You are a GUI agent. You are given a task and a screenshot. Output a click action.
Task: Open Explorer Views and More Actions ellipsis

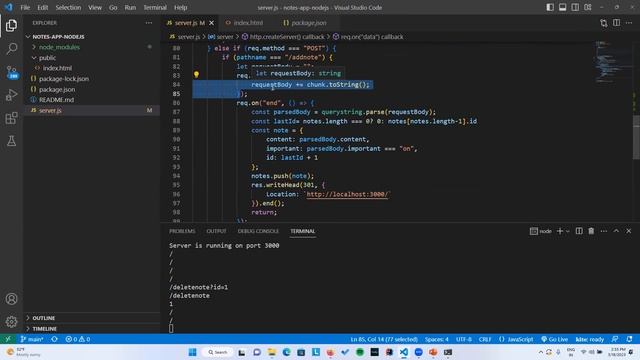coord(149,23)
